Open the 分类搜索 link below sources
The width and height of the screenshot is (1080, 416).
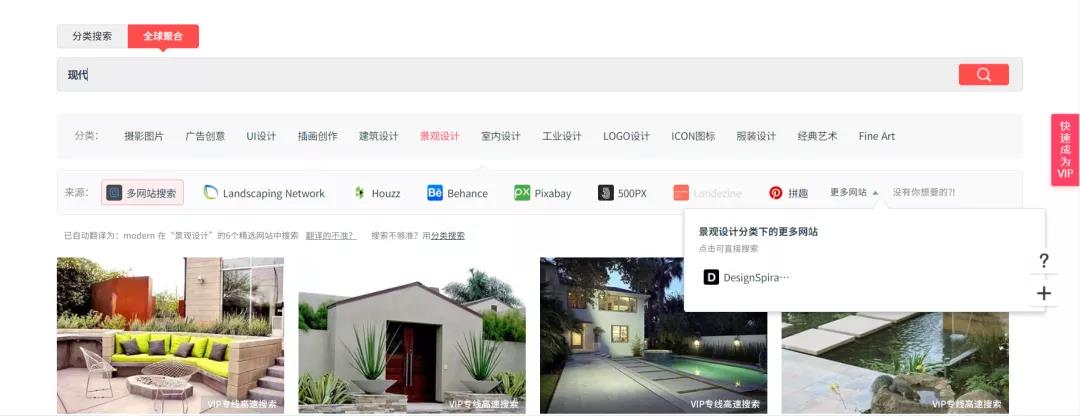pyautogui.click(x=447, y=236)
